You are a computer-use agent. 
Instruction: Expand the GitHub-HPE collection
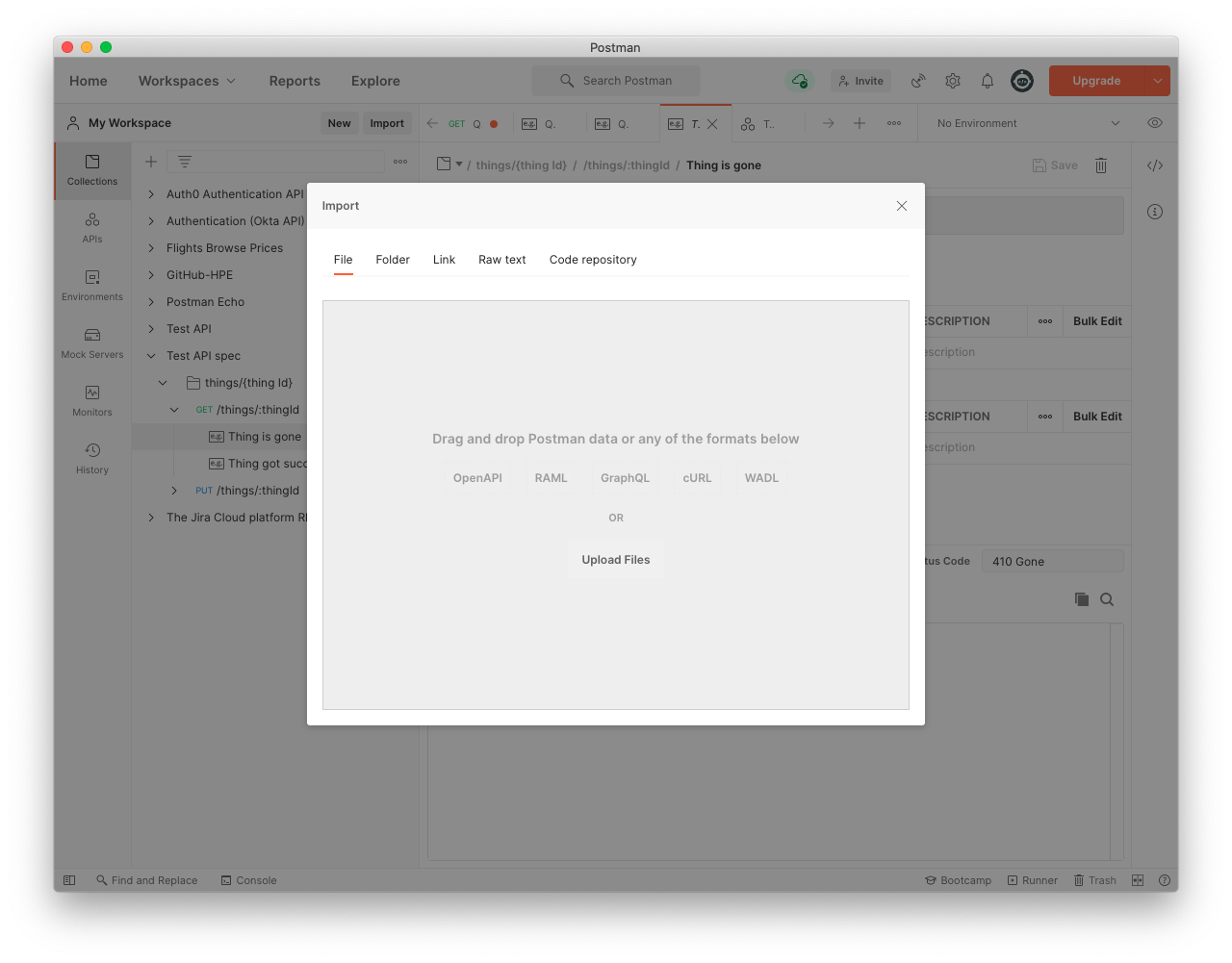tap(151, 275)
